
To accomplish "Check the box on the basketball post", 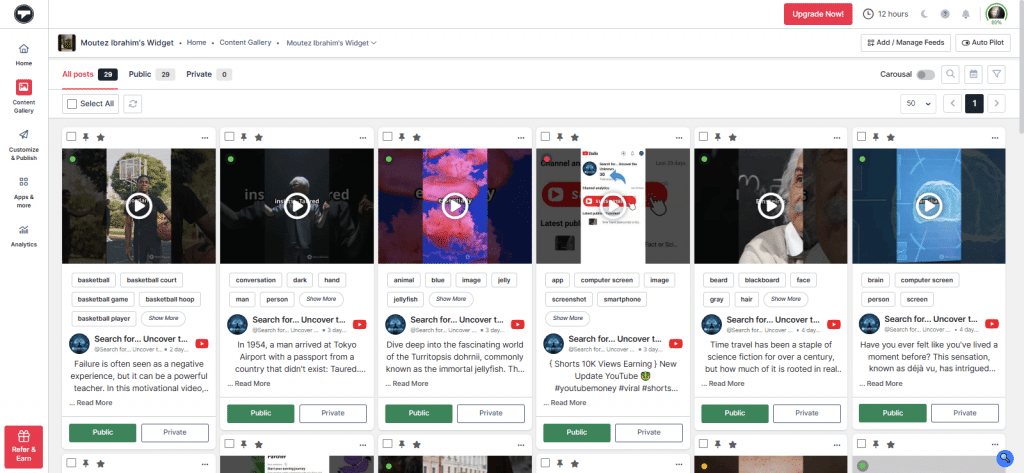I will tap(71, 137).
